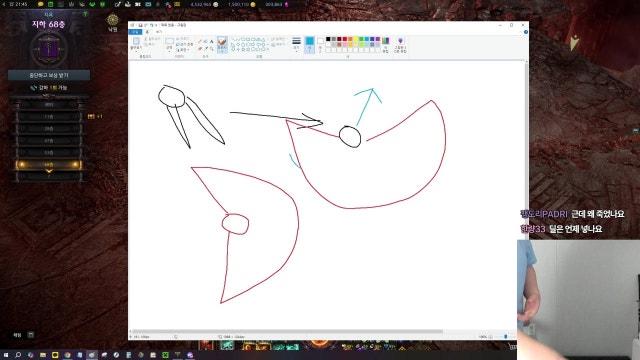Open the Windows Start menu
This screenshot has width=640, height=360.
[6, 355]
